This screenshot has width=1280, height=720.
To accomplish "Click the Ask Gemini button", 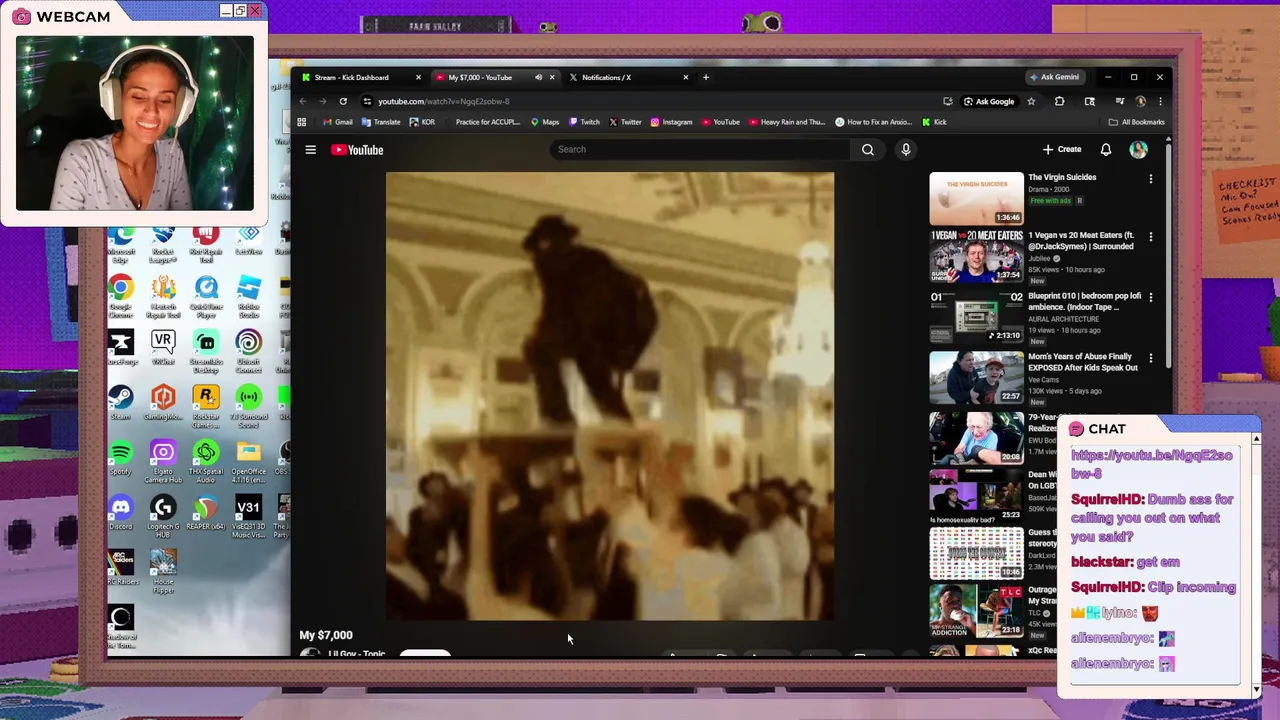I will [x=1054, y=77].
